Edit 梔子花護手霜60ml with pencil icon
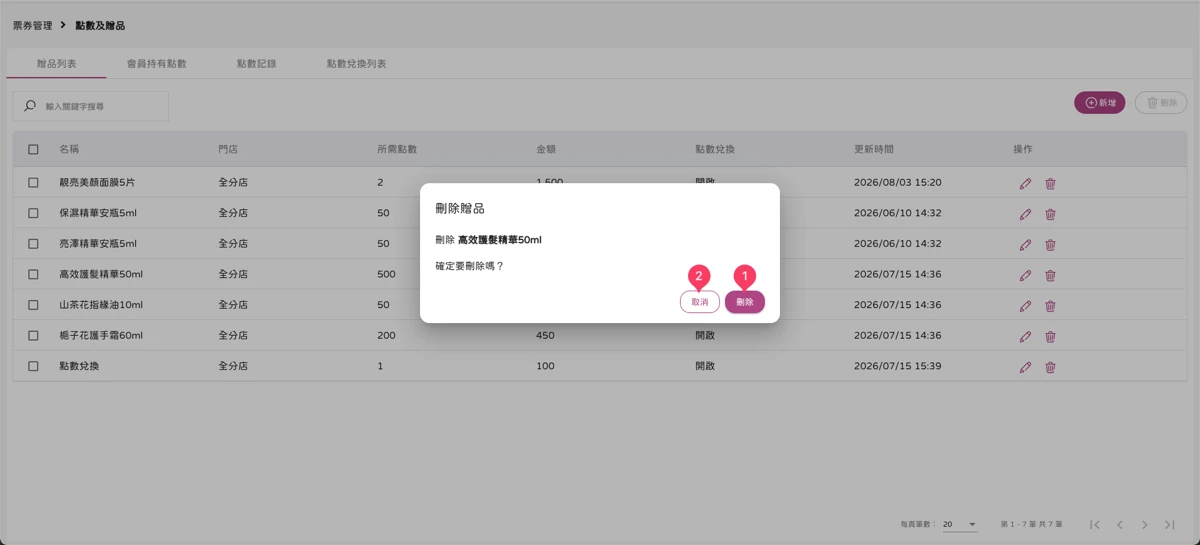Screen dimensions: 1200x545 click(1025, 336)
